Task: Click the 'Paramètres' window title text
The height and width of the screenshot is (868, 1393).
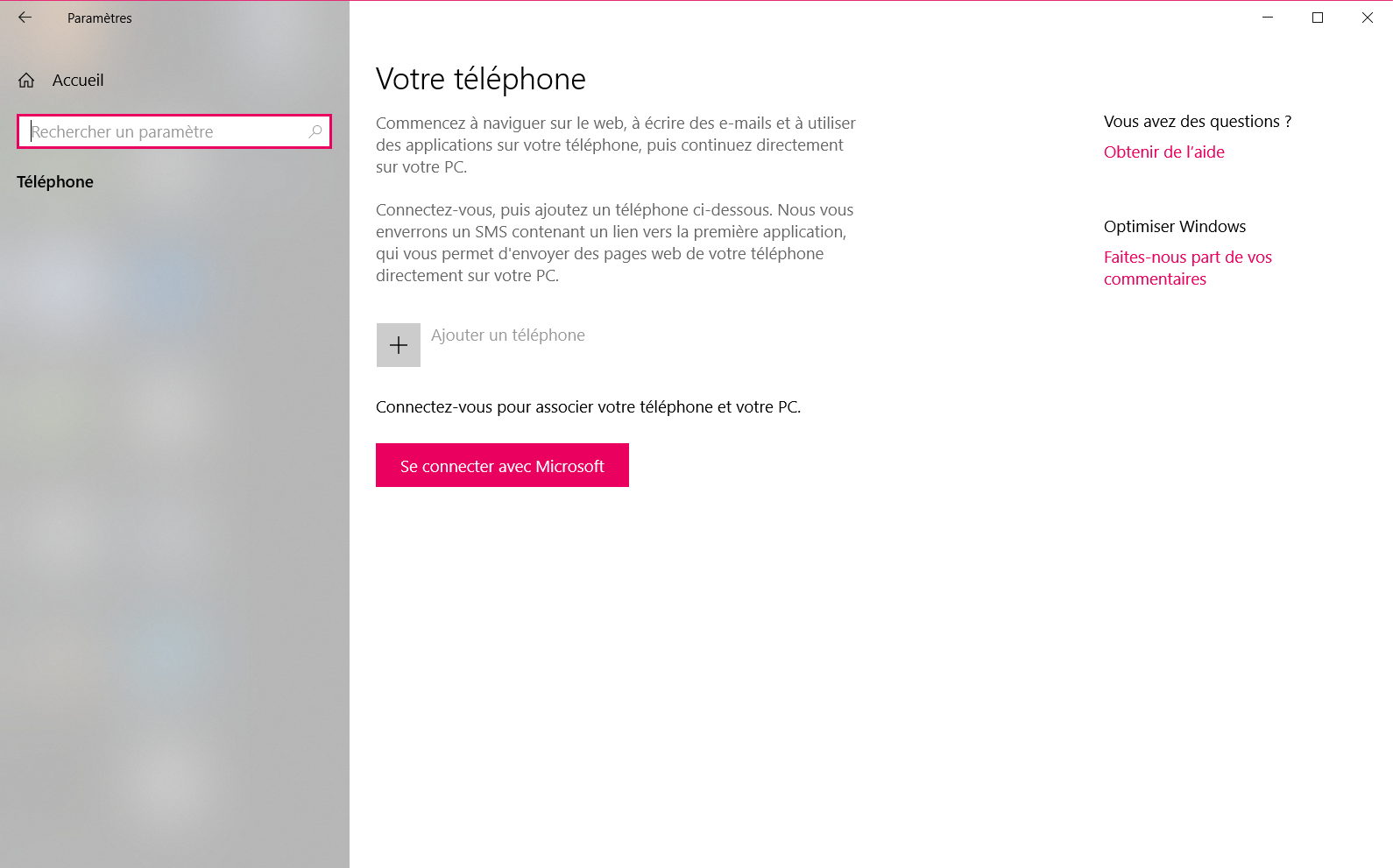Action: pos(100,18)
